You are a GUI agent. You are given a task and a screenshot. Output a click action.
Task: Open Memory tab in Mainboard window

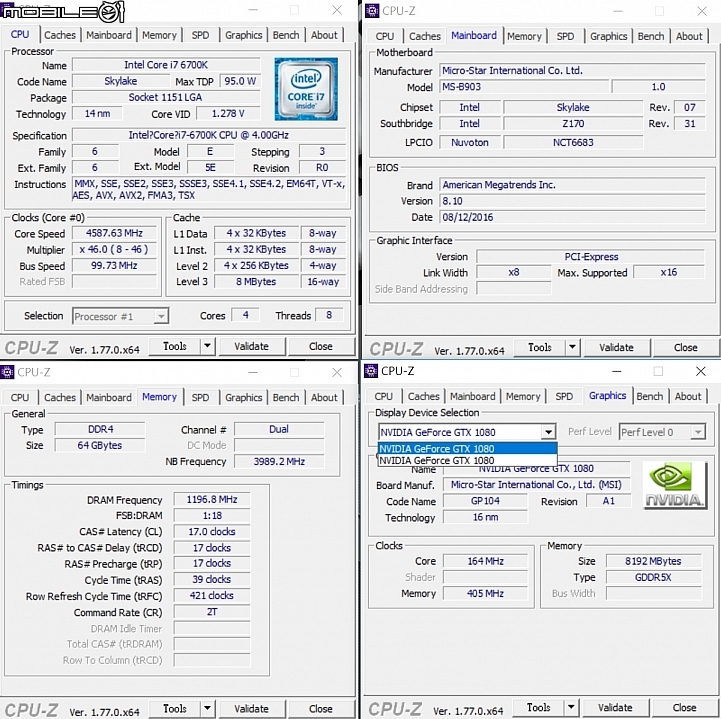524,36
